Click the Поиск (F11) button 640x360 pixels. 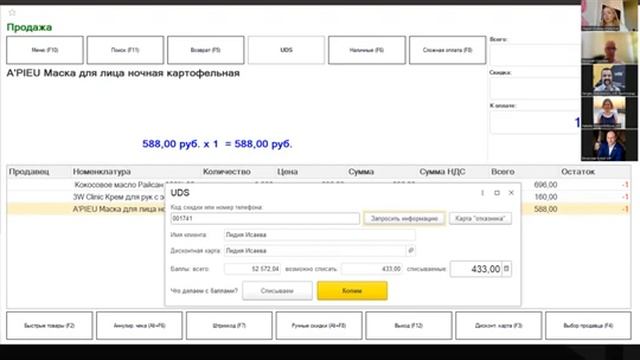125,50
